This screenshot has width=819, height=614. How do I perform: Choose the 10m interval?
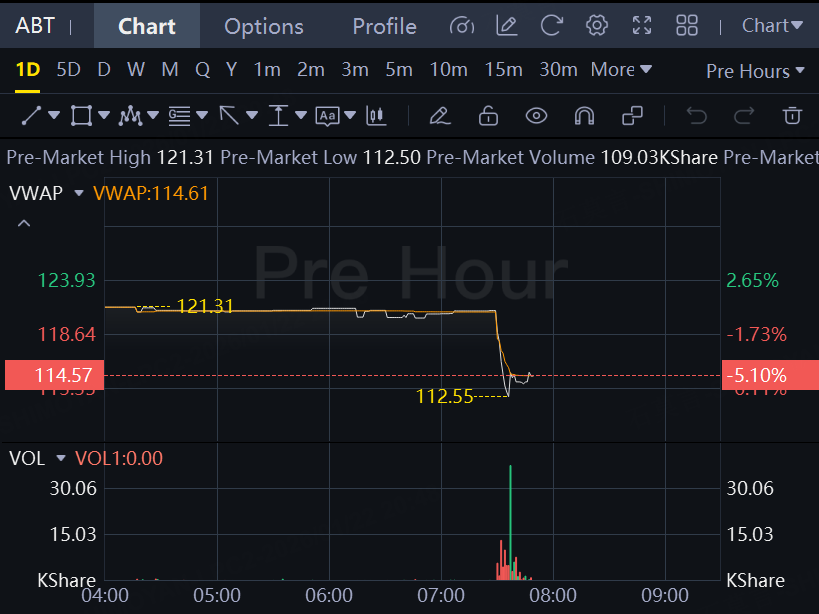click(x=448, y=69)
